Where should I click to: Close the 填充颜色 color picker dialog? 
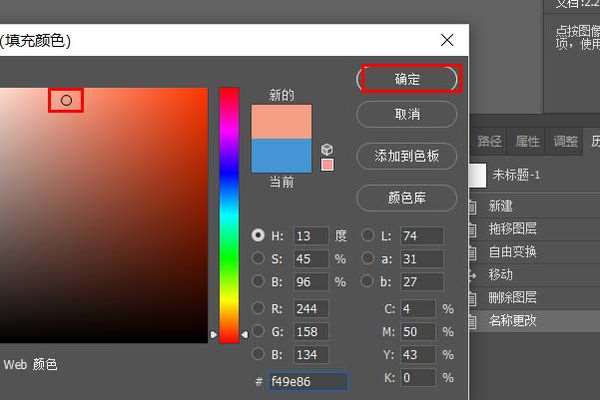tap(447, 40)
